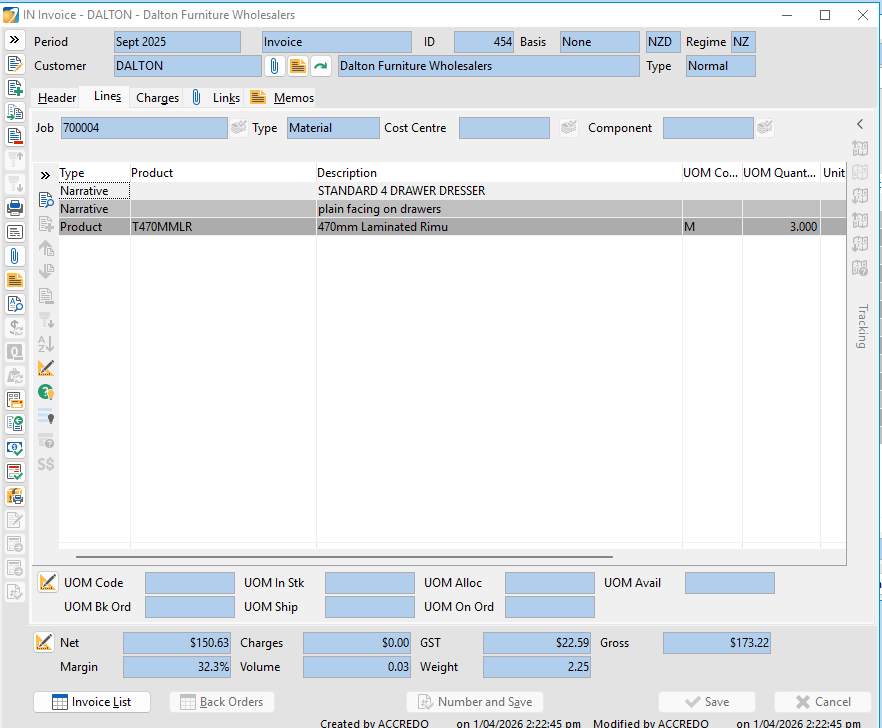Open the Basis dropdown showing None
Image resolution: width=882 pixels, height=728 pixels.
pyautogui.click(x=600, y=42)
